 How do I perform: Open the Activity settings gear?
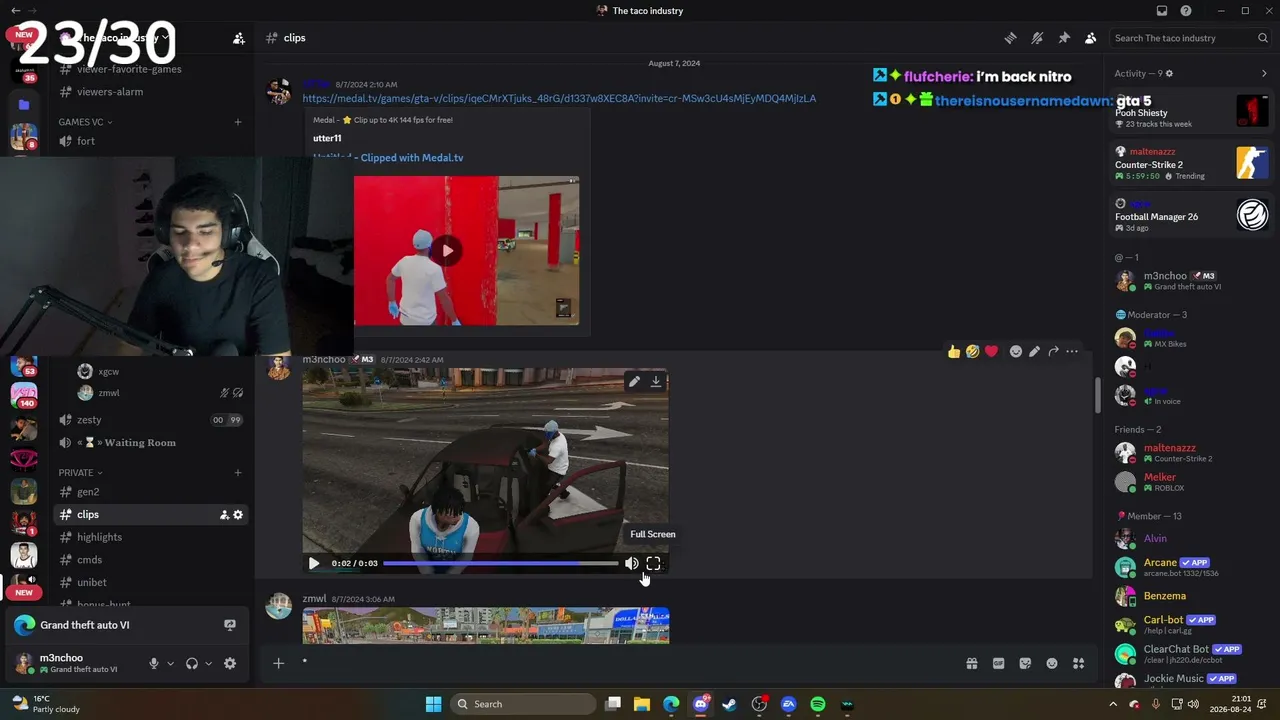1169,73
